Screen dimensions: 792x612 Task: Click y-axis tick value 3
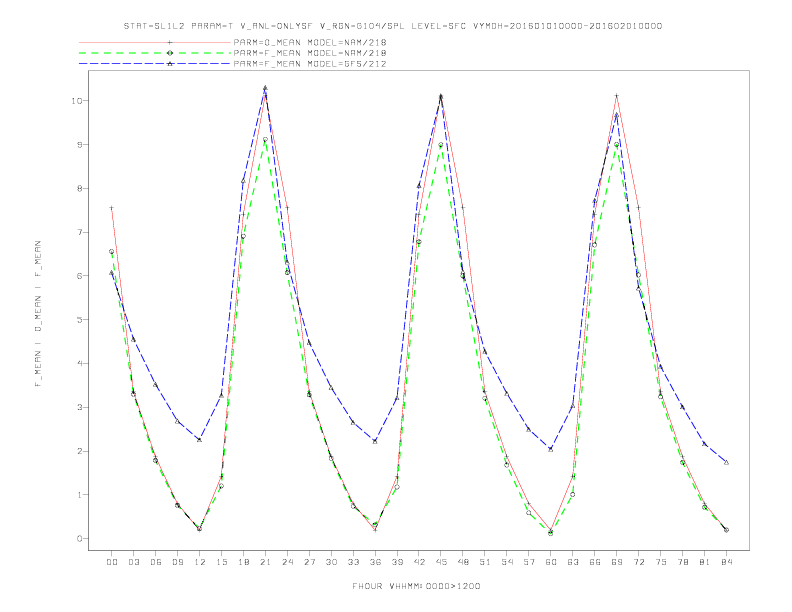click(x=79, y=407)
